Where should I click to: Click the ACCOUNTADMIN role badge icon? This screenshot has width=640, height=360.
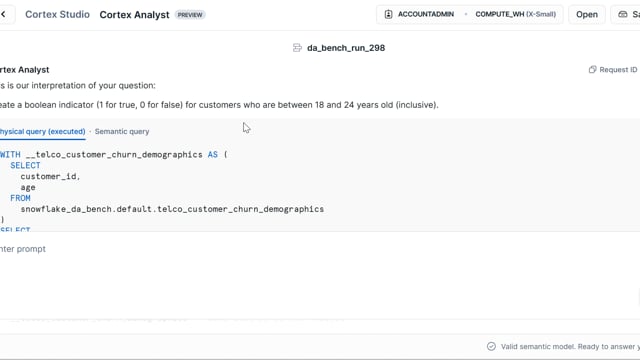(388, 14)
